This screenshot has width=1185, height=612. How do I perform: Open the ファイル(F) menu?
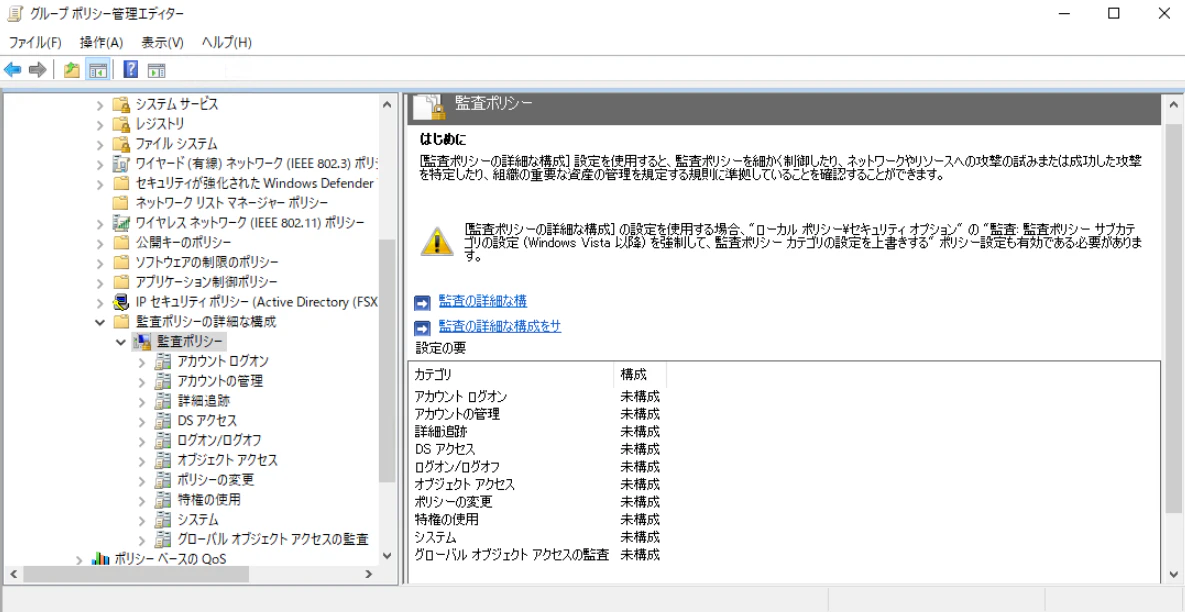pyautogui.click(x=35, y=42)
